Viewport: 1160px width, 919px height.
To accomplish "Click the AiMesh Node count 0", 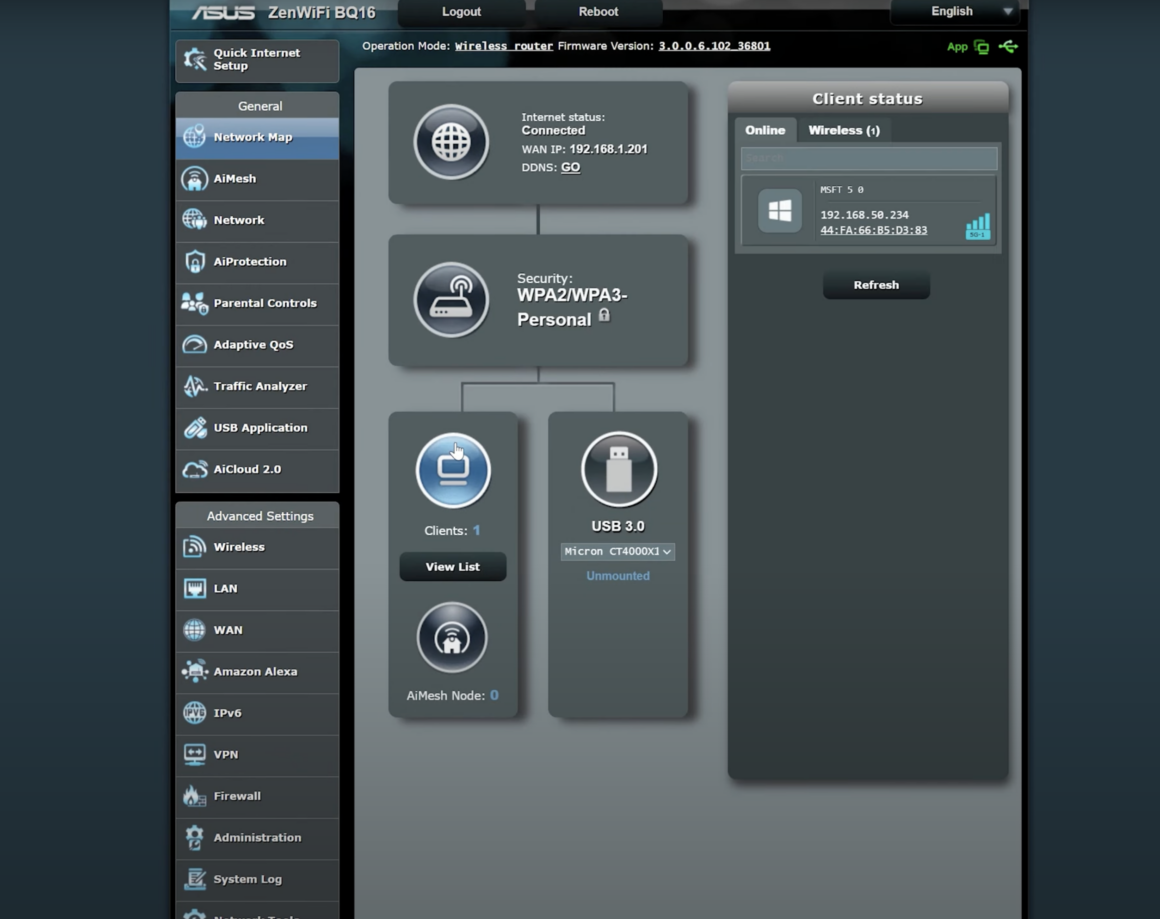I will (x=494, y=696).
